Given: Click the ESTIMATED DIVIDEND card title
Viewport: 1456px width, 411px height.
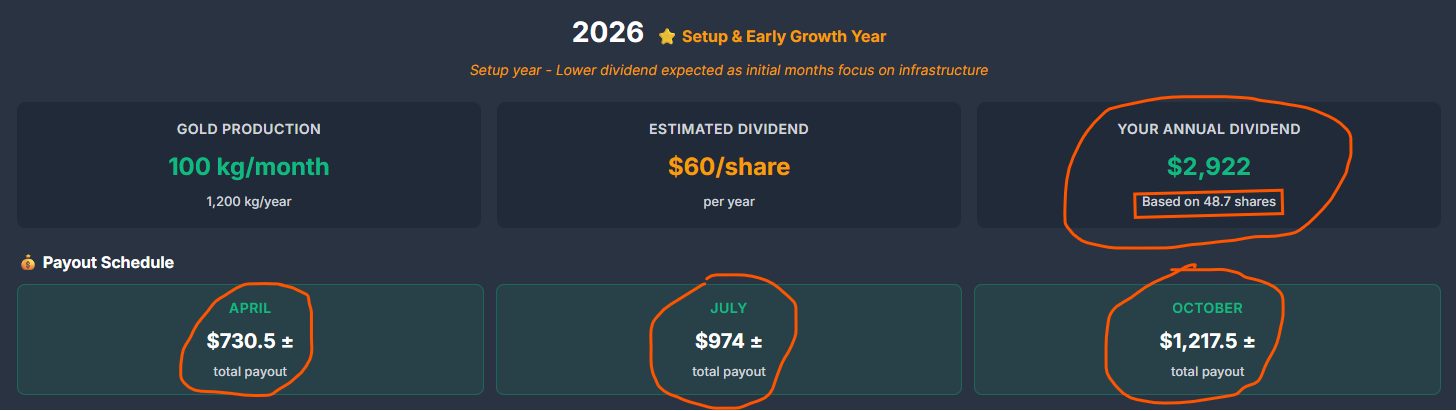Looking at the screenshot, I should pyautogui.click(x=728, y=129).
